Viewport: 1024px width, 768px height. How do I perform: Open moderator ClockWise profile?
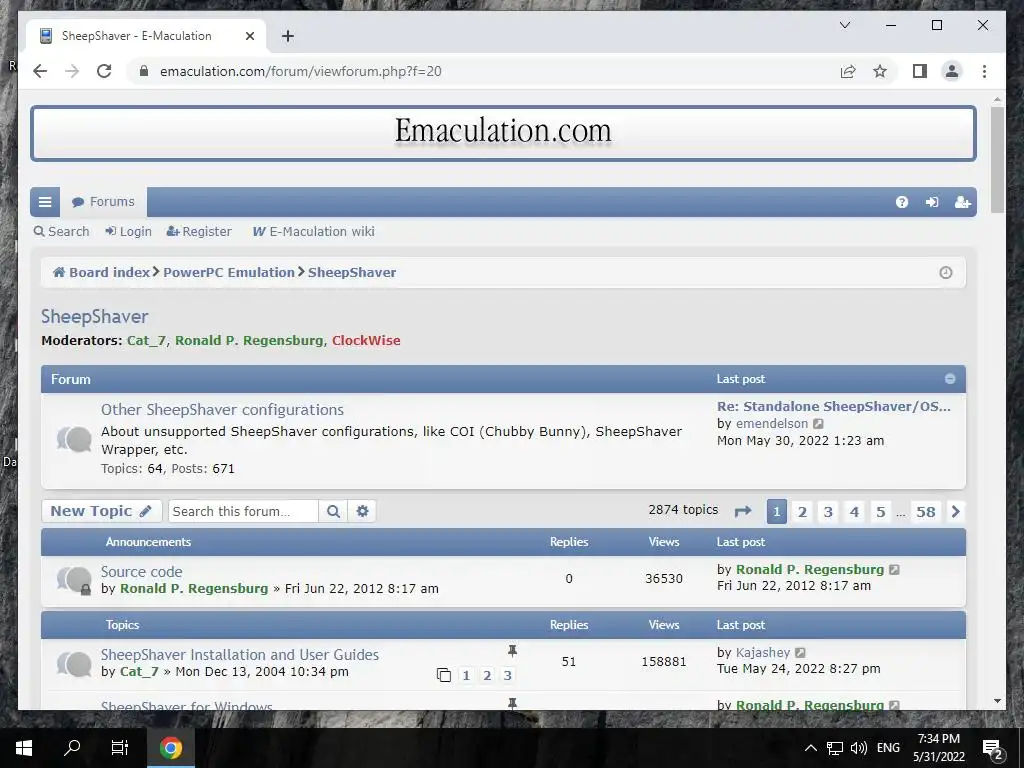pyautogui.click(x=366, y=340)
